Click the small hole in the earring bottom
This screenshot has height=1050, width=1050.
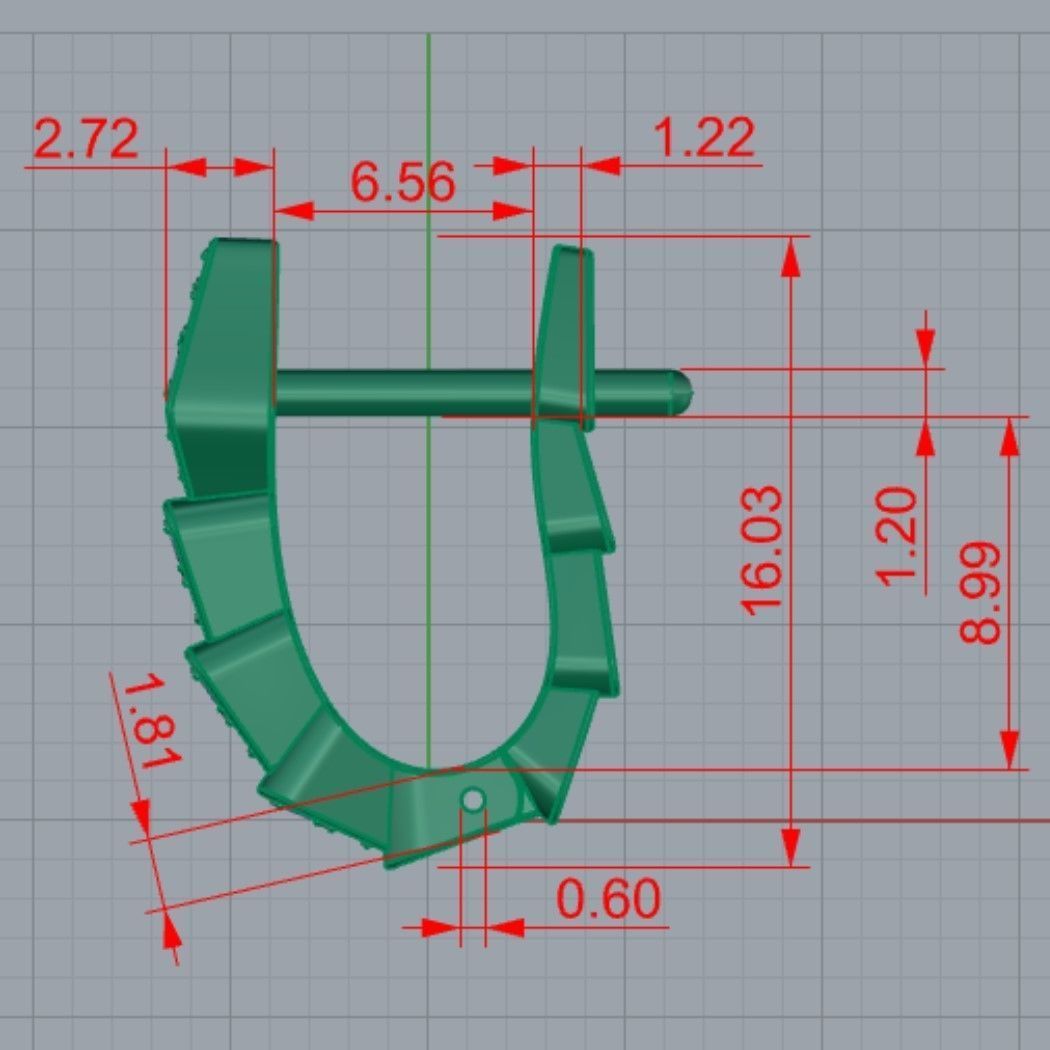(x=473, y=800)
